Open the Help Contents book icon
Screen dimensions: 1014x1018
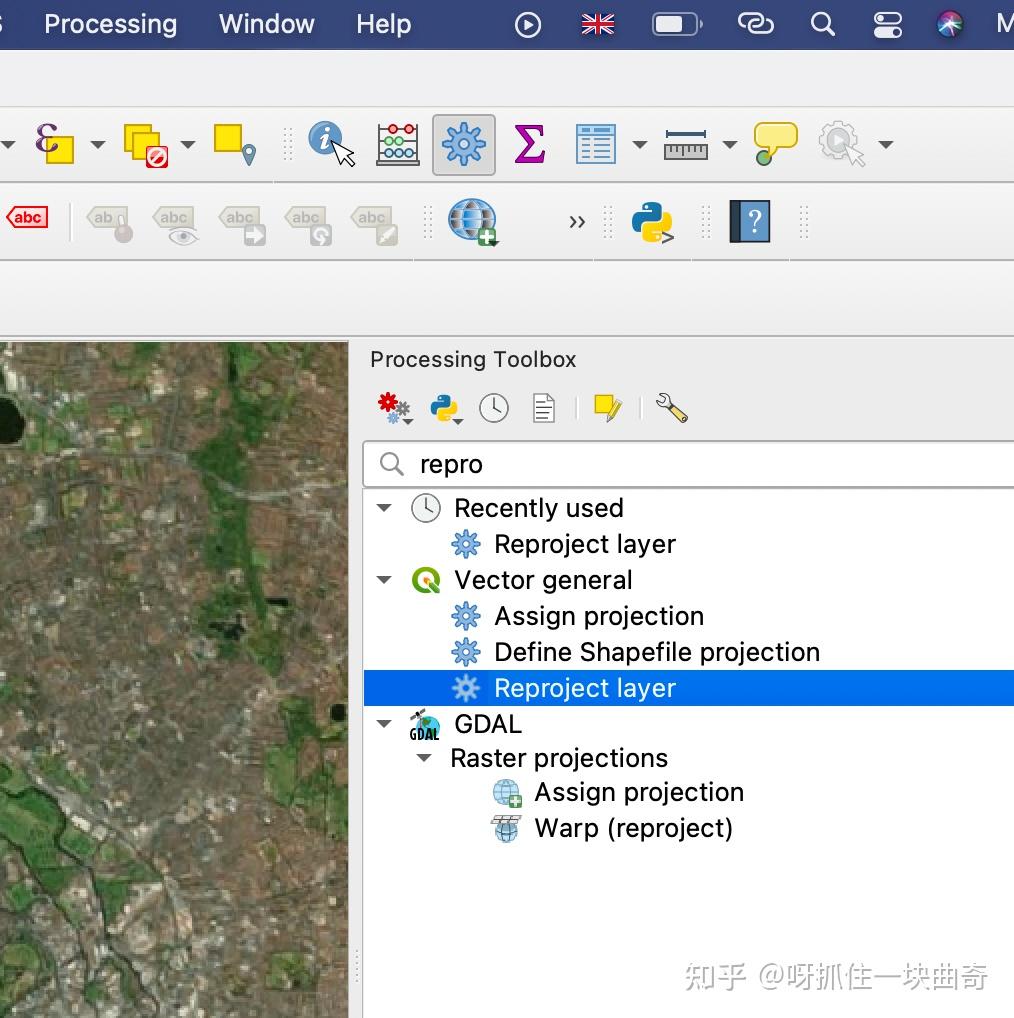750,221
